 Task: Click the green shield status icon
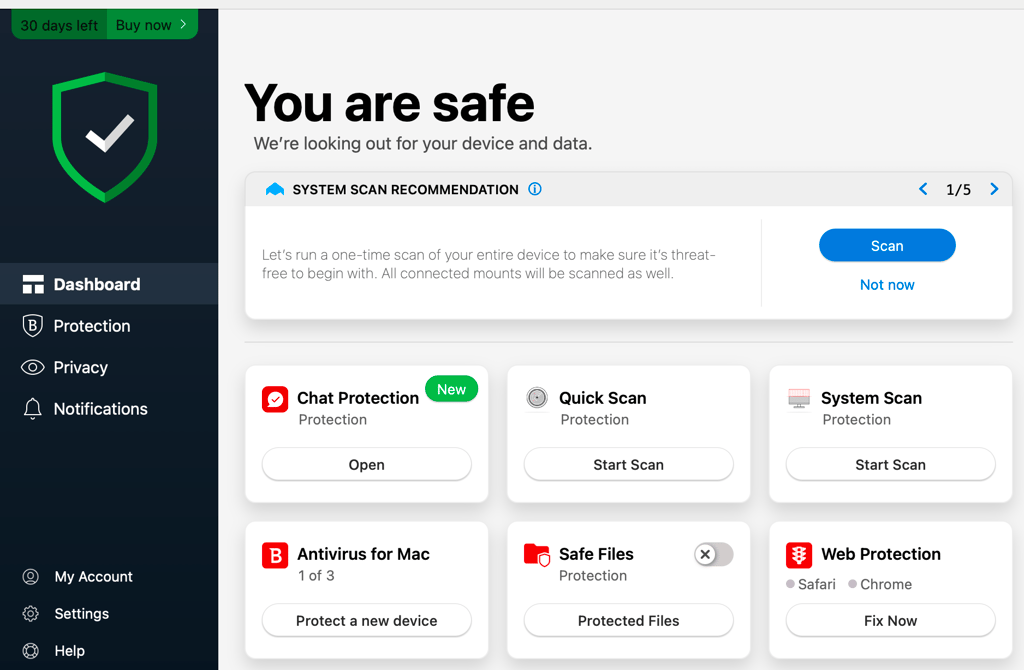point(105,137)
